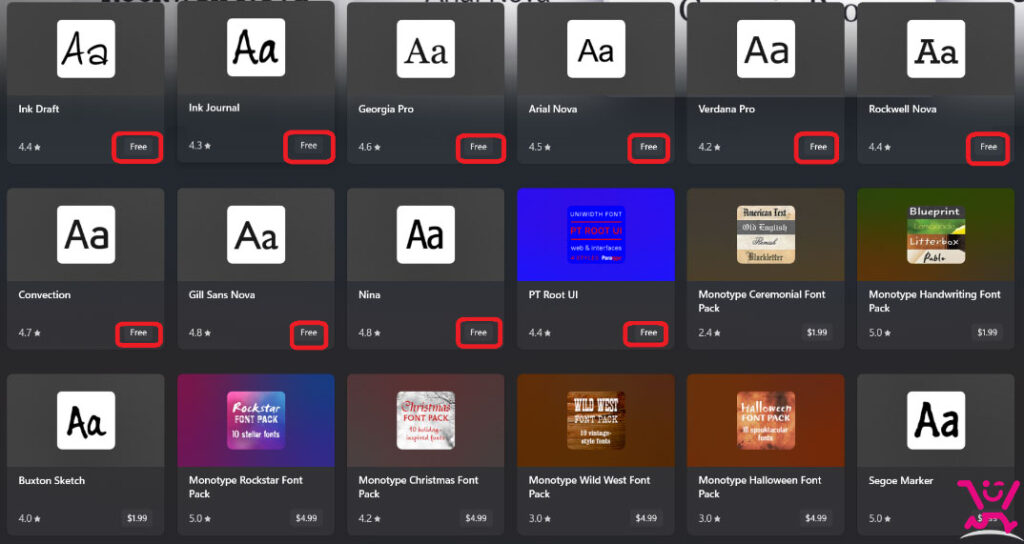Viewport: 1024px width, 544px height.
Task: Select 'Monotype Rockstar Font Pack' title text
Action: [246, 487]
